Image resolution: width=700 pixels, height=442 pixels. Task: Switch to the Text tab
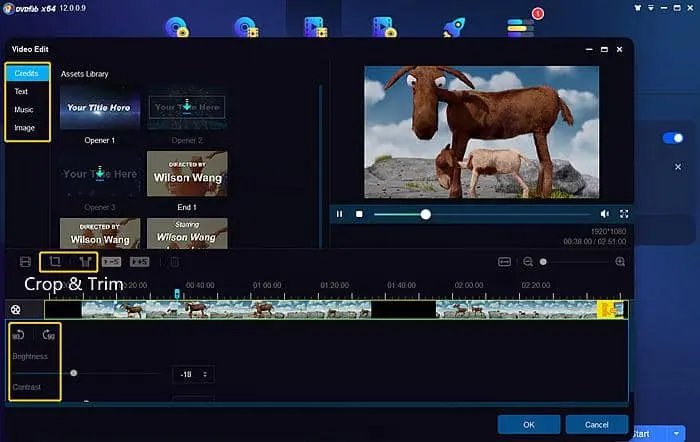tap(22, 92)
